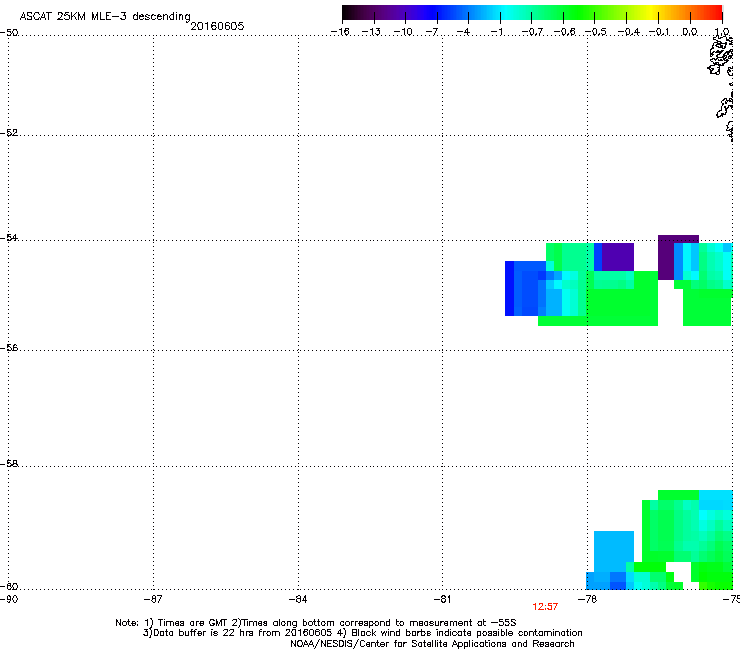Select the '-0.5' color scale label
The height and width of the screenshot is (650, 740).
(x=596, y=32)
